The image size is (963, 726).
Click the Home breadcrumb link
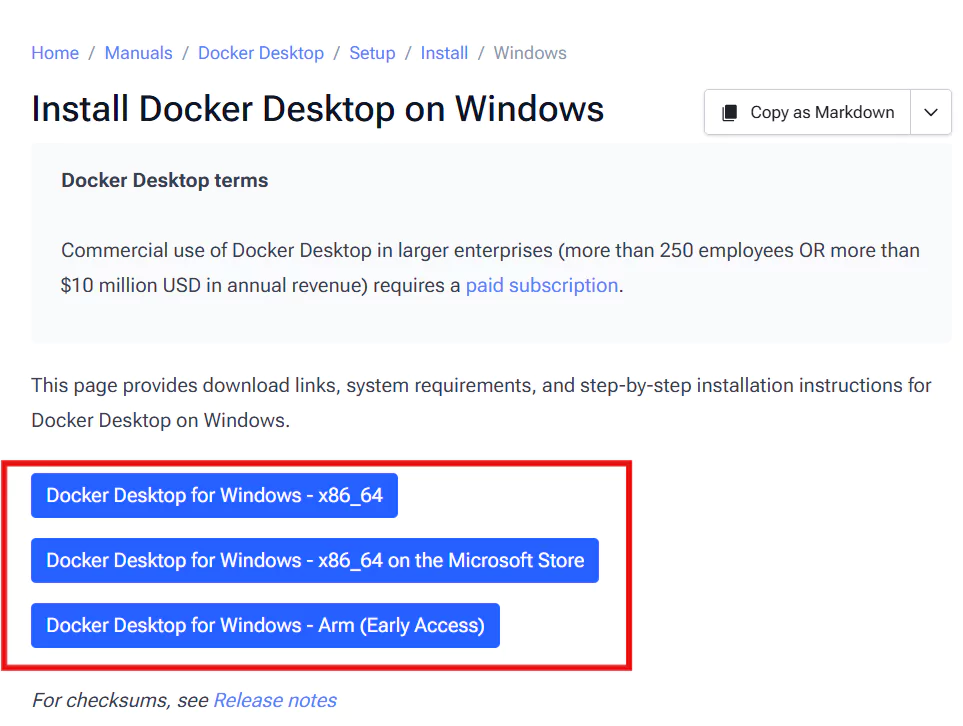pyautogui.click(x=54, y=53)
